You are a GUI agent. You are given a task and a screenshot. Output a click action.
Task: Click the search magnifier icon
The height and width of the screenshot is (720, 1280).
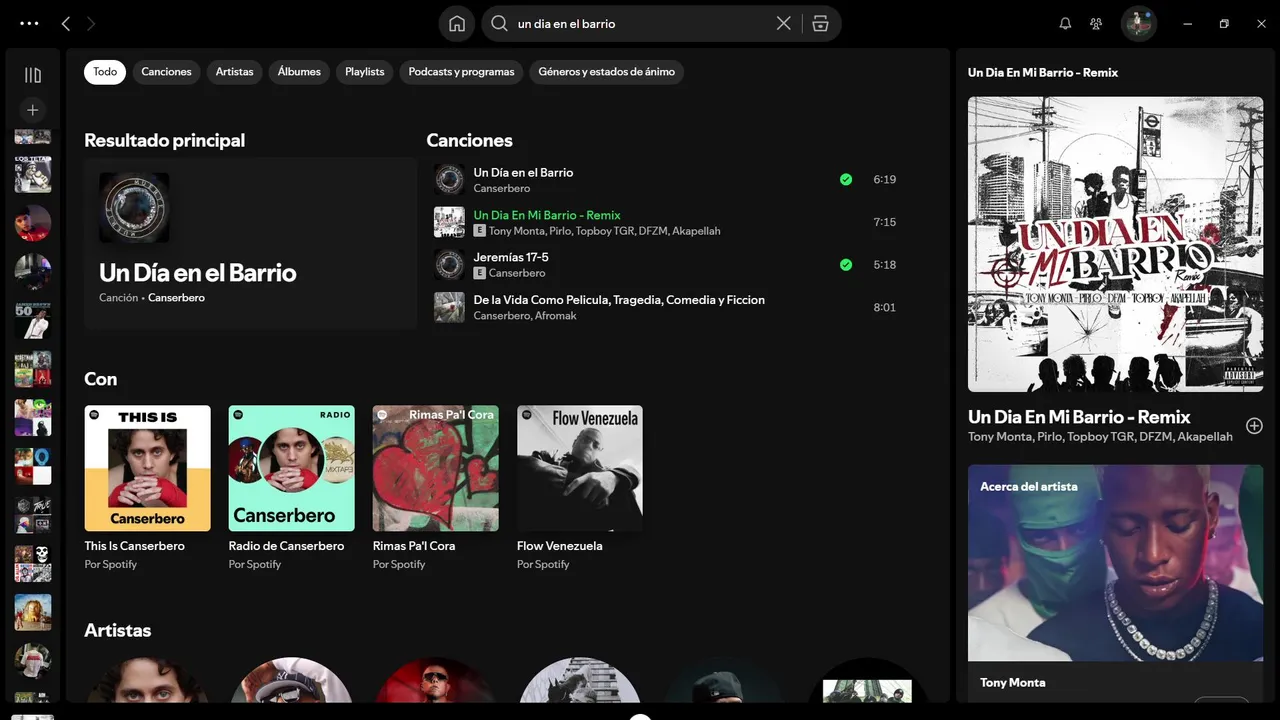[499, 23]
